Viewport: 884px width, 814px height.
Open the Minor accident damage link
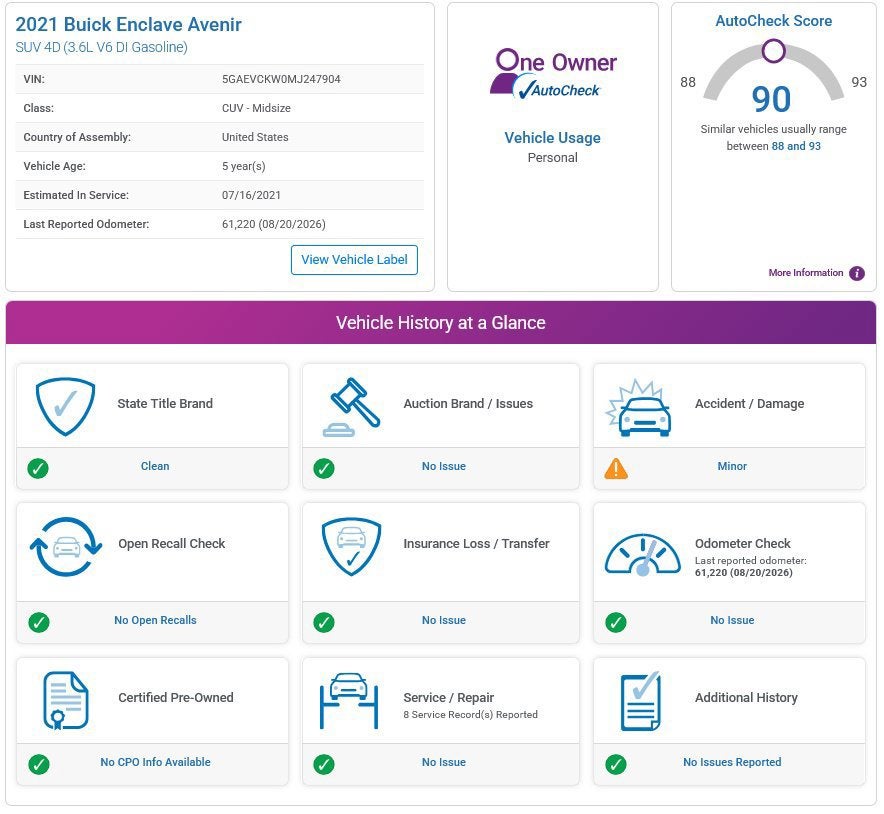pos(732,466)
